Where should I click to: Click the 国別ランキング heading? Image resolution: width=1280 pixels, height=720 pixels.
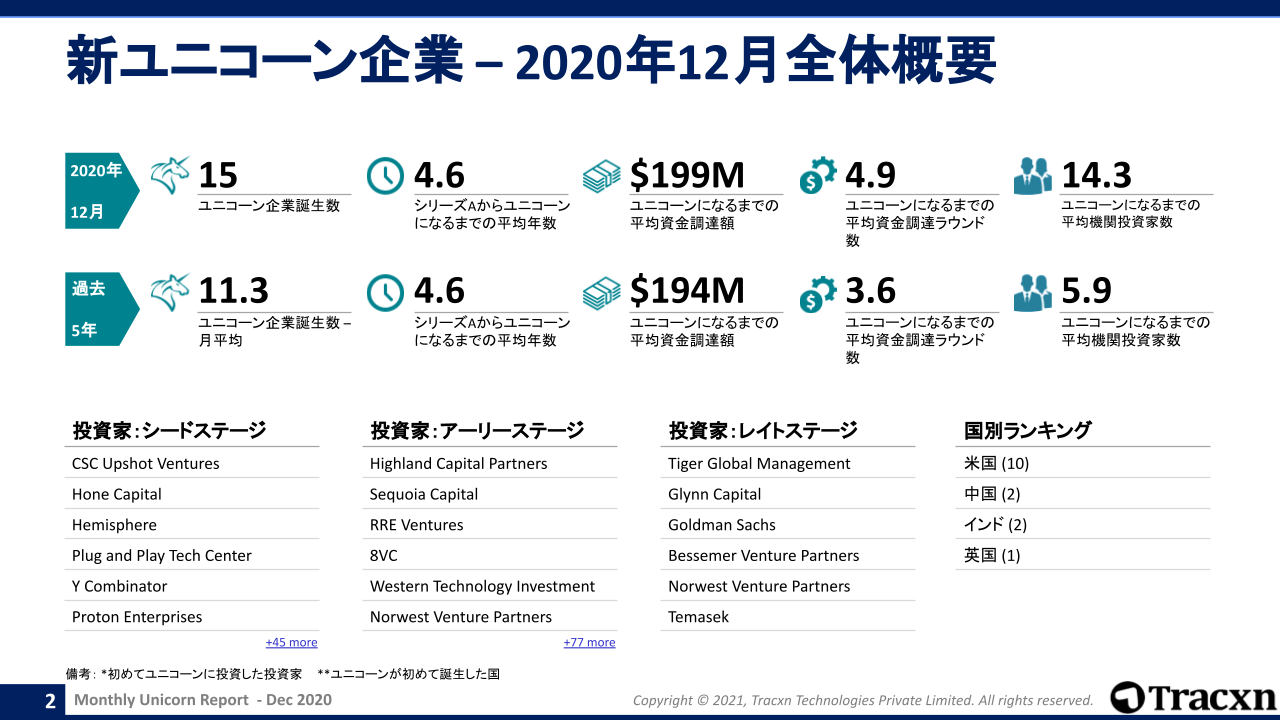pyautogui.click(x=1027, y=431)
